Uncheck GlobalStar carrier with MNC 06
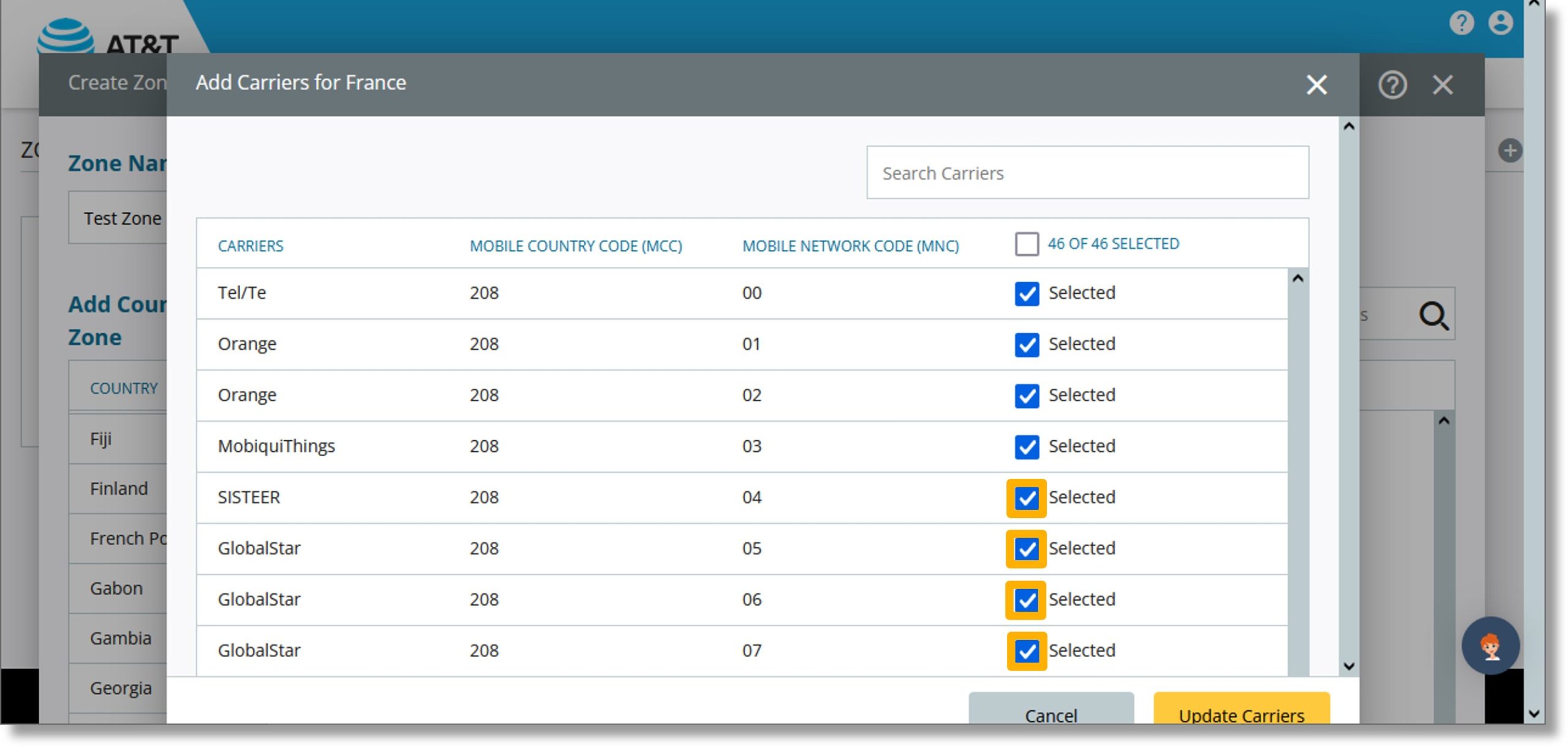Image resolution: width=1568 pixels, height=747 pixels. (1027, 600)
